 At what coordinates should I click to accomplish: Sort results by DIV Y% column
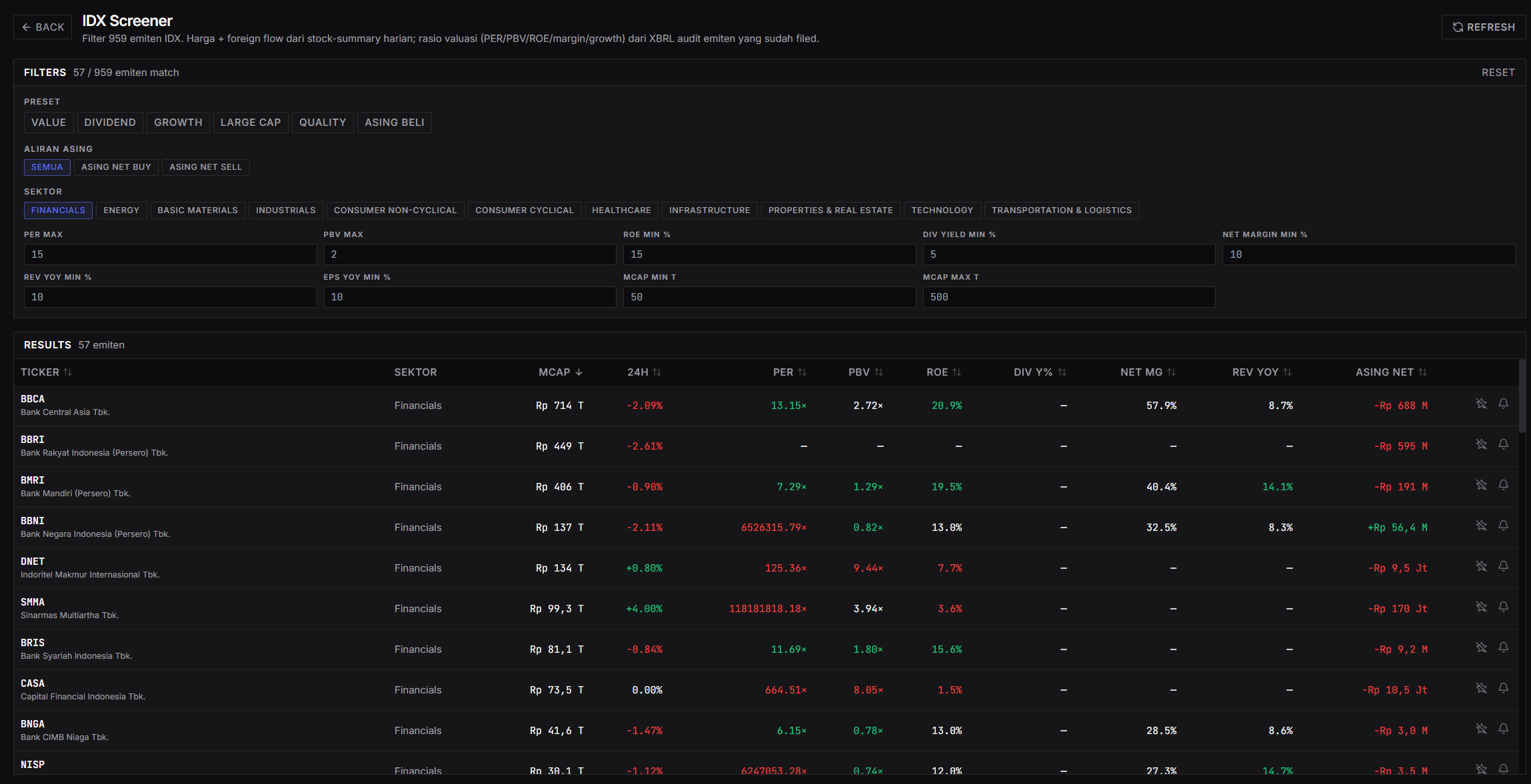[1040, 372]
